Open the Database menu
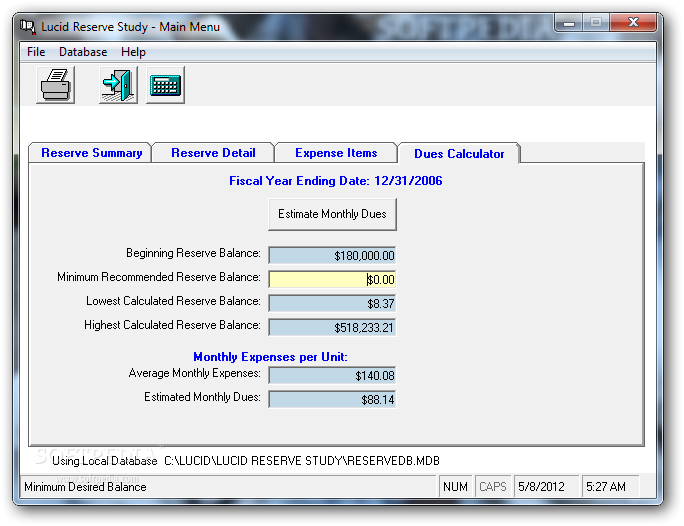Viewport: 684px width, 526px height. tap(83, 52)
